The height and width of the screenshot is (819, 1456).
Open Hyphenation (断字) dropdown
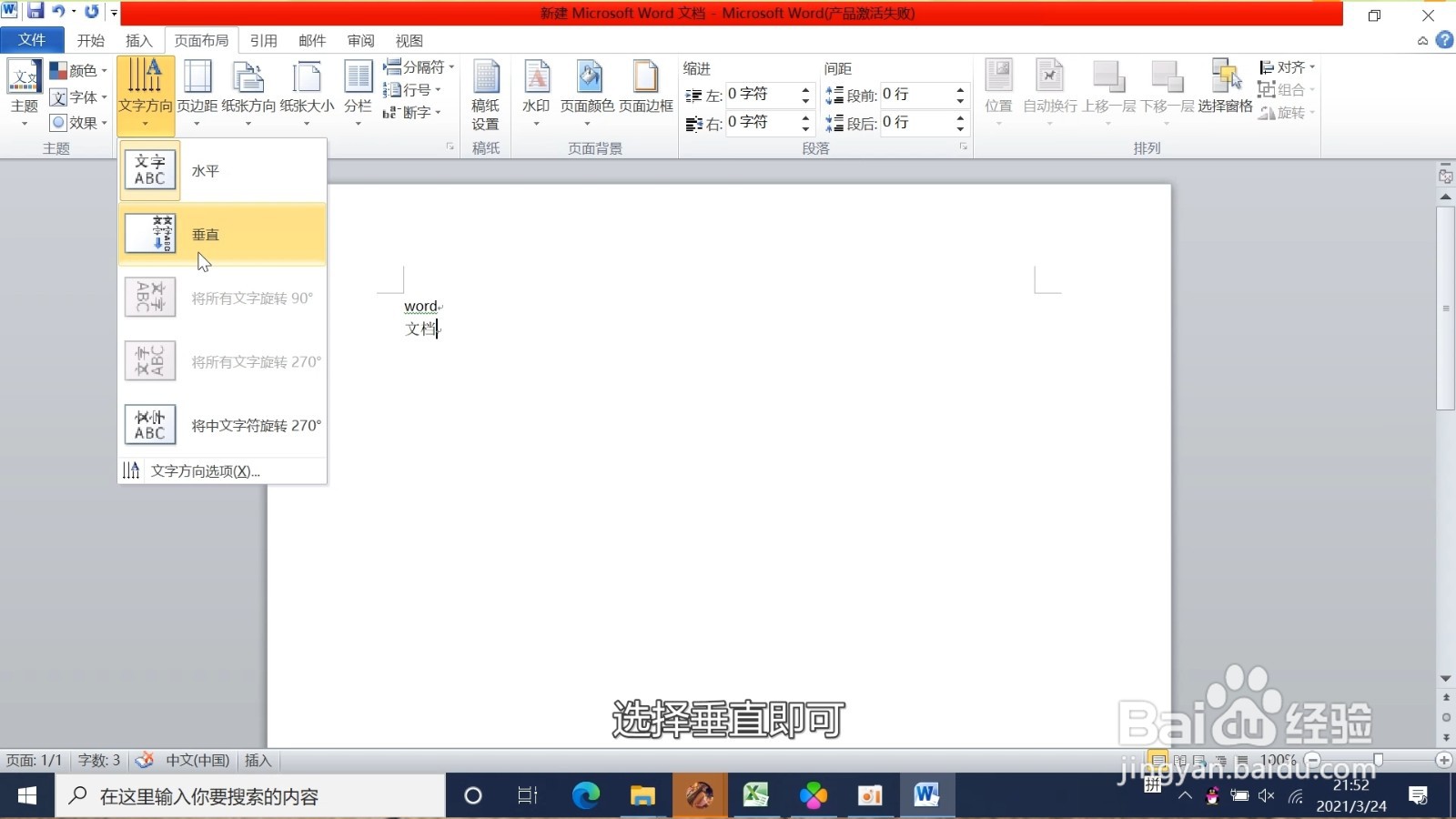pyautogui.click(x=412, y=113)
